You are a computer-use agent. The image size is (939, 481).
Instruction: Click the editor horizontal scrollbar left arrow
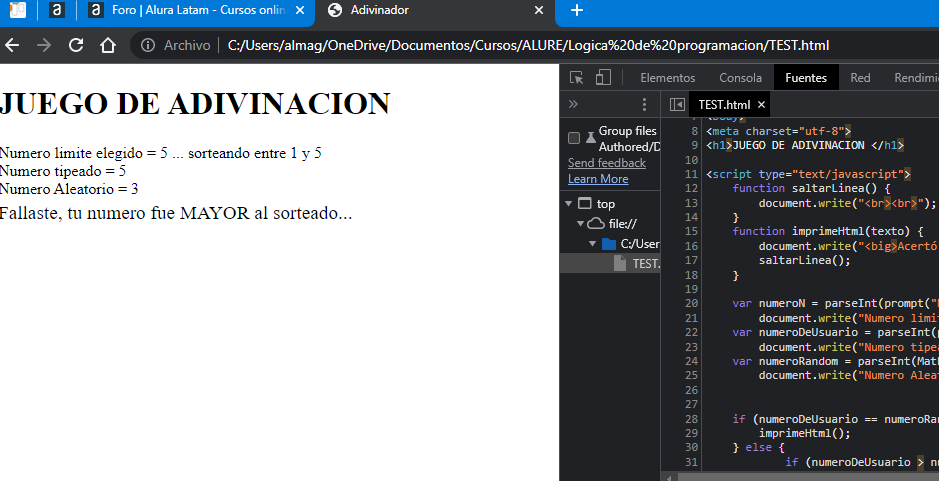tap(670, 477)
